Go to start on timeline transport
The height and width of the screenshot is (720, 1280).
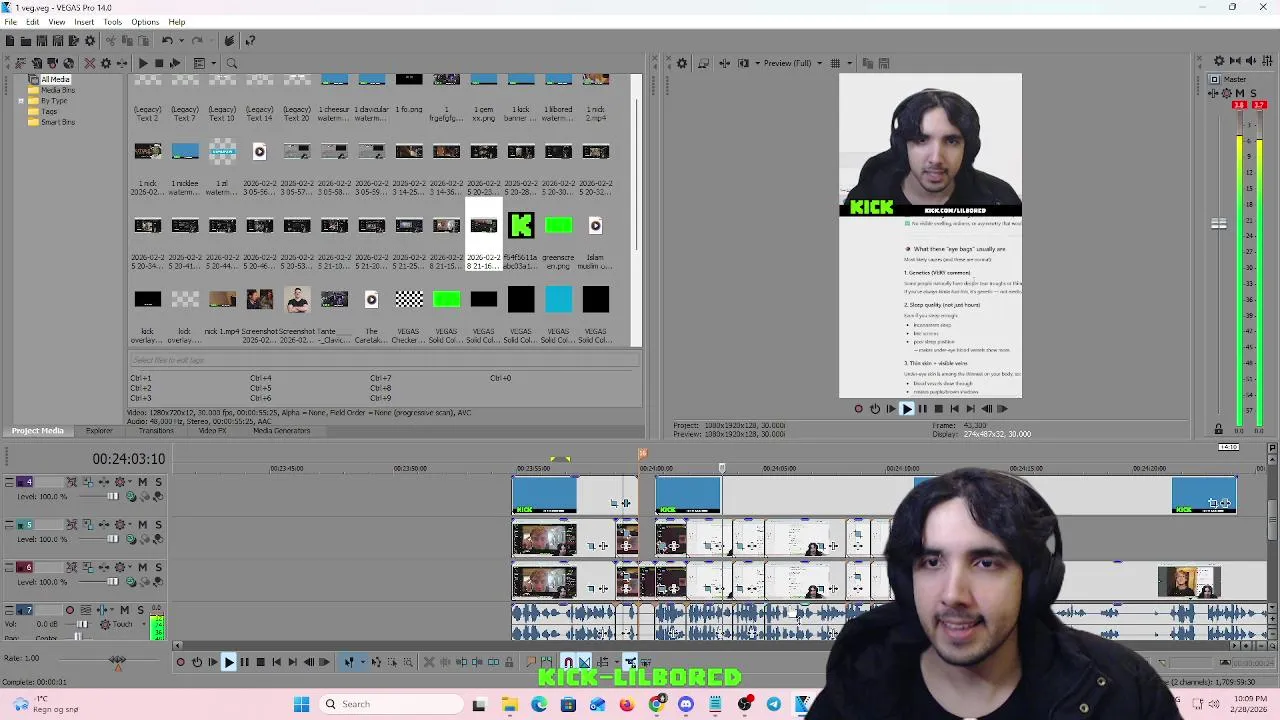pyautogui.click(x=276, y=662)
